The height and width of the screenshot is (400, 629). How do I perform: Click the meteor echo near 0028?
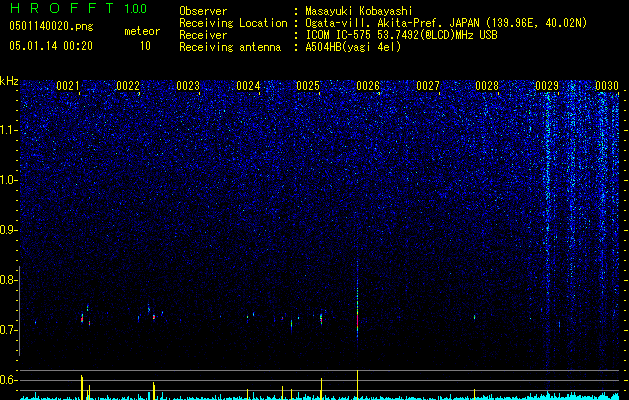pyautogui.click(x=475, y=317)
